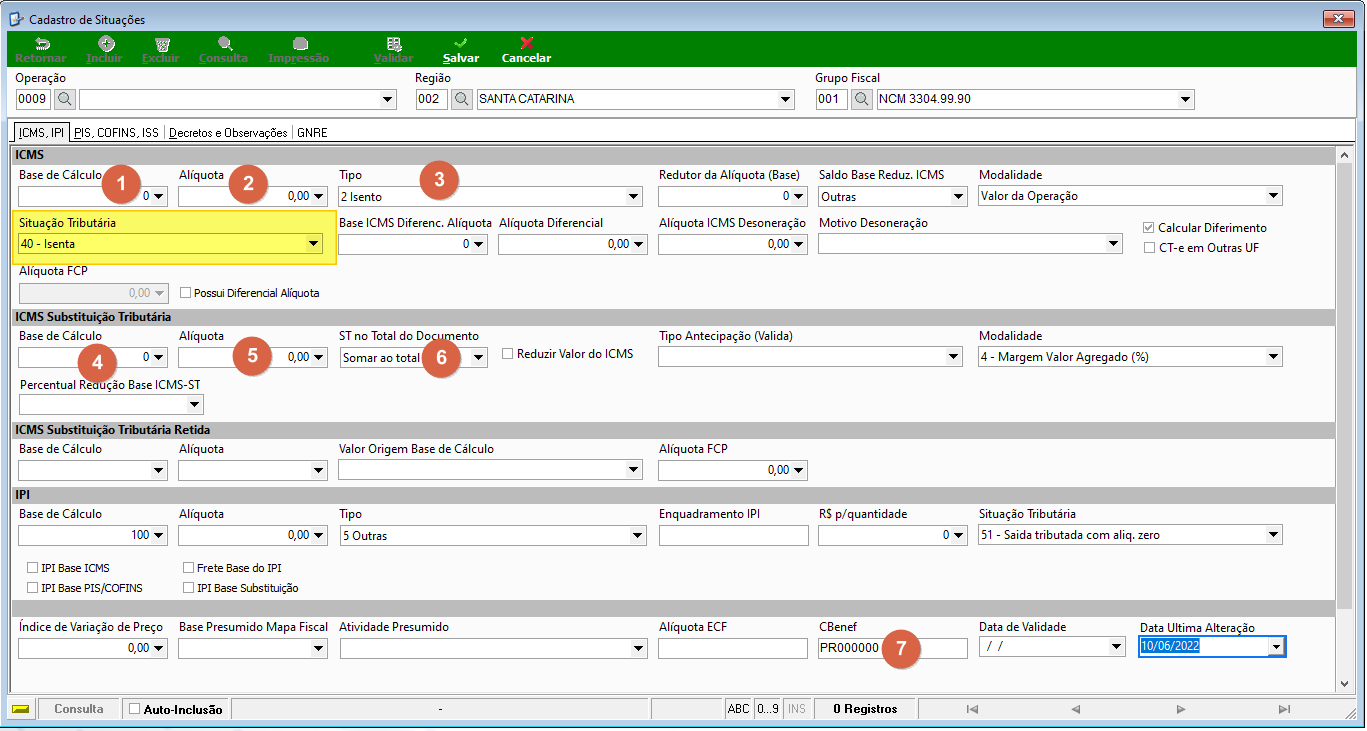This screenshot has width=1367, height=731.
Task: Open the Região search magnifier
Action: (x=462, y=99)
